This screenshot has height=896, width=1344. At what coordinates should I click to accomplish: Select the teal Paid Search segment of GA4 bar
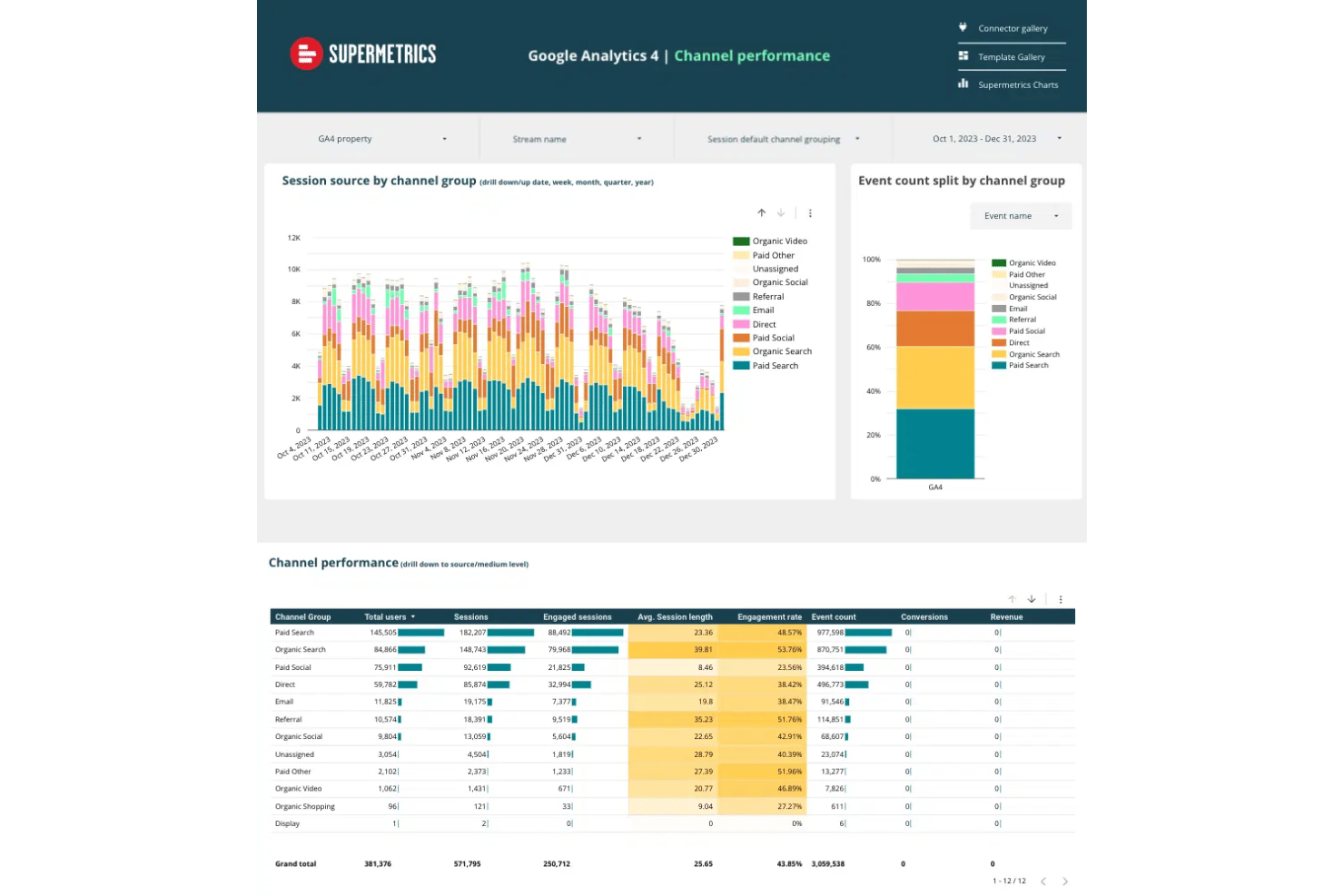(x=935, y=443)
